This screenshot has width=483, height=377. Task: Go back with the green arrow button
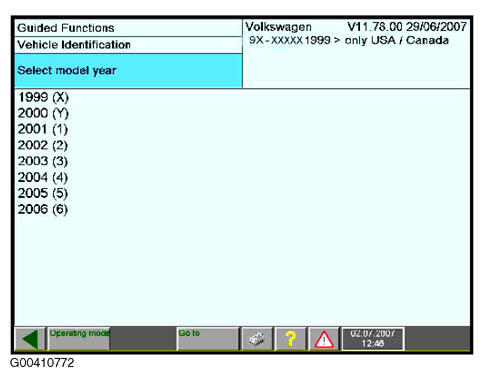coord(30,339)
